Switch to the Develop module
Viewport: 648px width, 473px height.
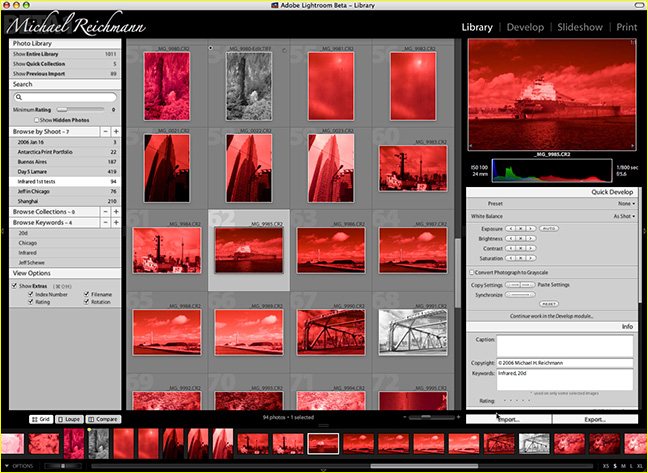pyautogui.click(x=525, y=27)
